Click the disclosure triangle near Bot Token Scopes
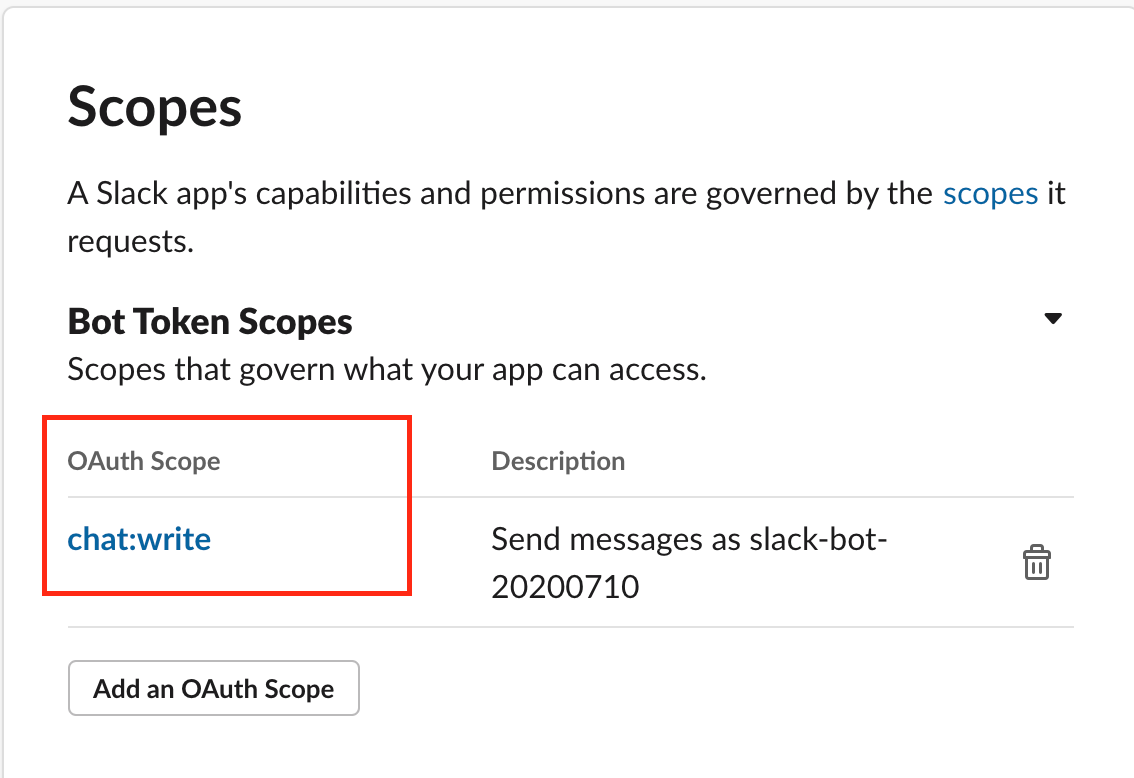The width and height of the screenshot is (1134, 778). coord(1055,317)
